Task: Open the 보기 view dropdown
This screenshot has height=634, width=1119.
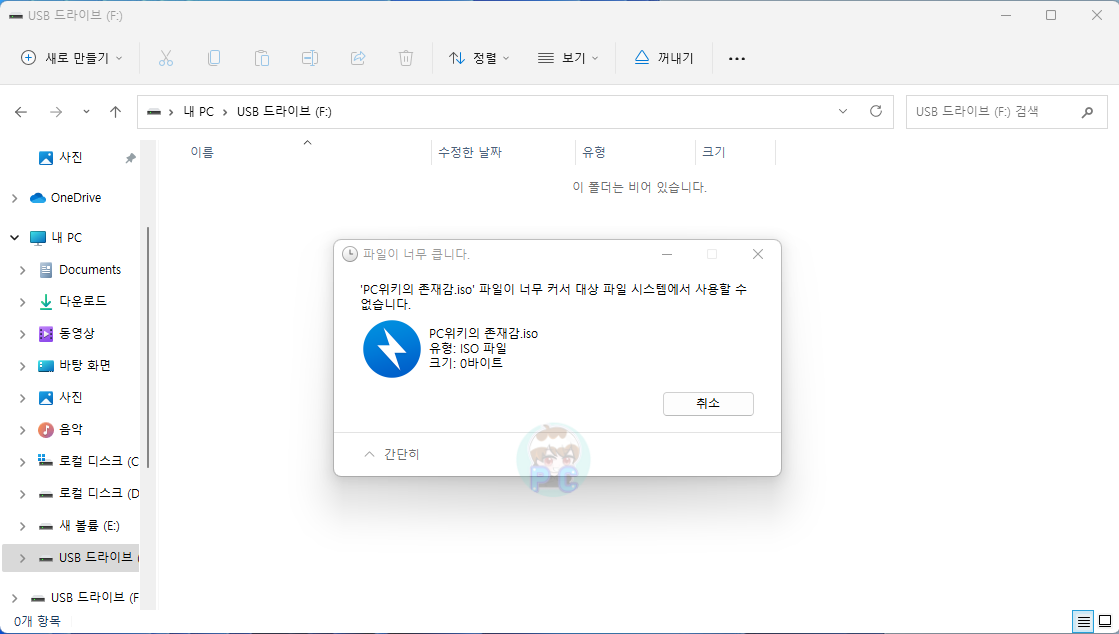Action: pos(568,59)
